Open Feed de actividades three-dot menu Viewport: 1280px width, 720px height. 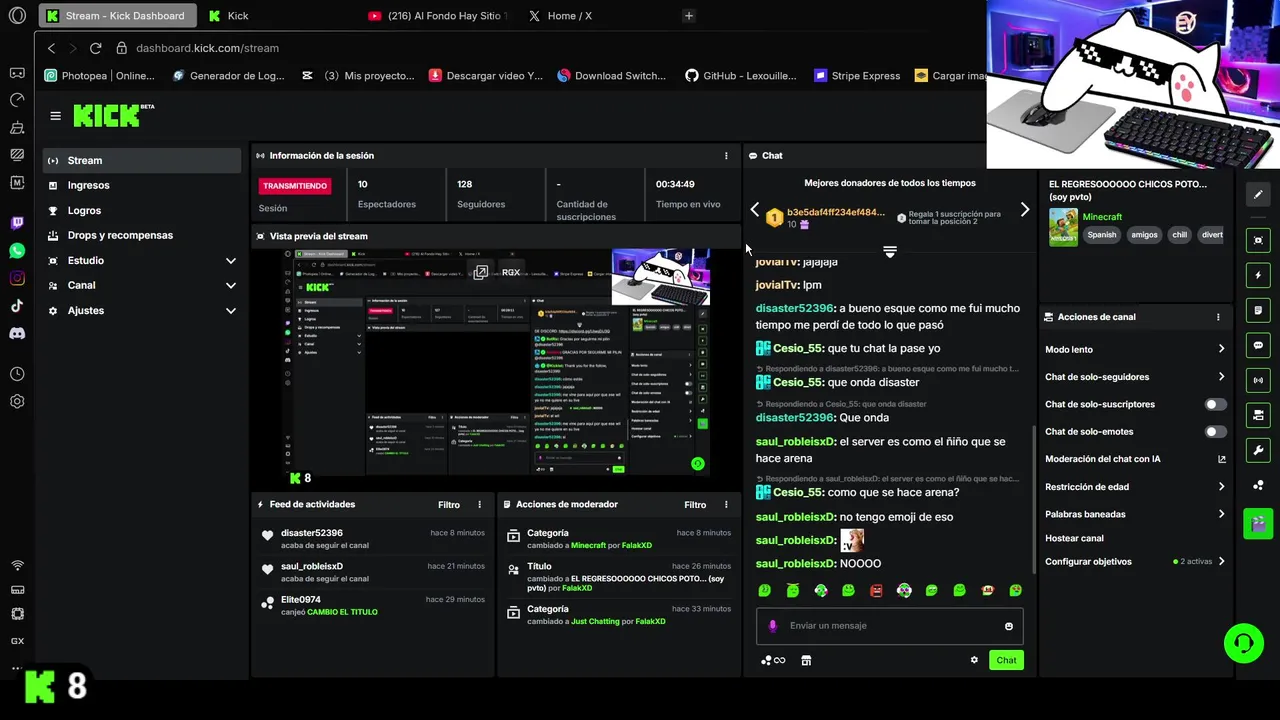[x=479, y=505]
